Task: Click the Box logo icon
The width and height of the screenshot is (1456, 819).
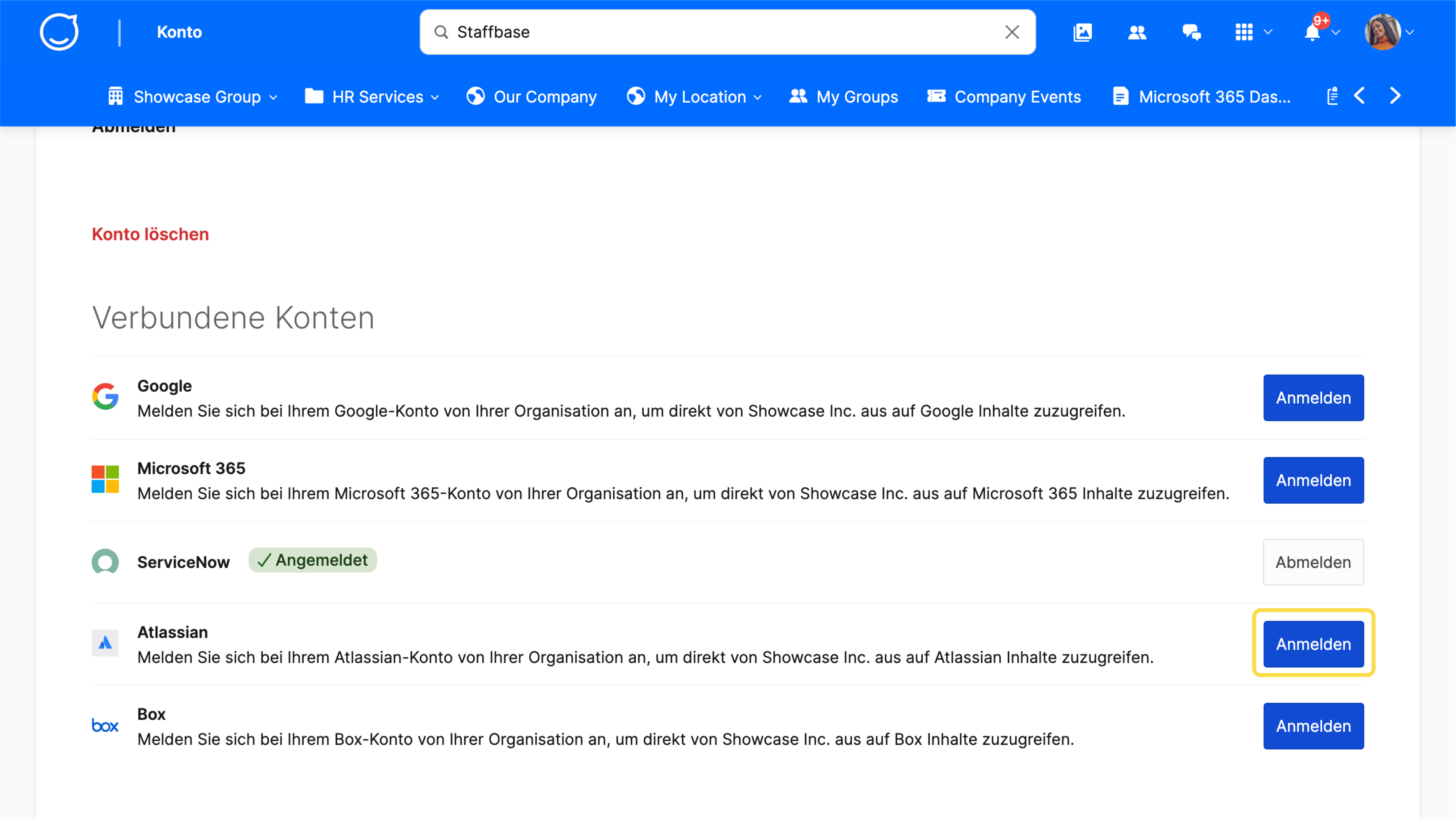Action: 105,726
